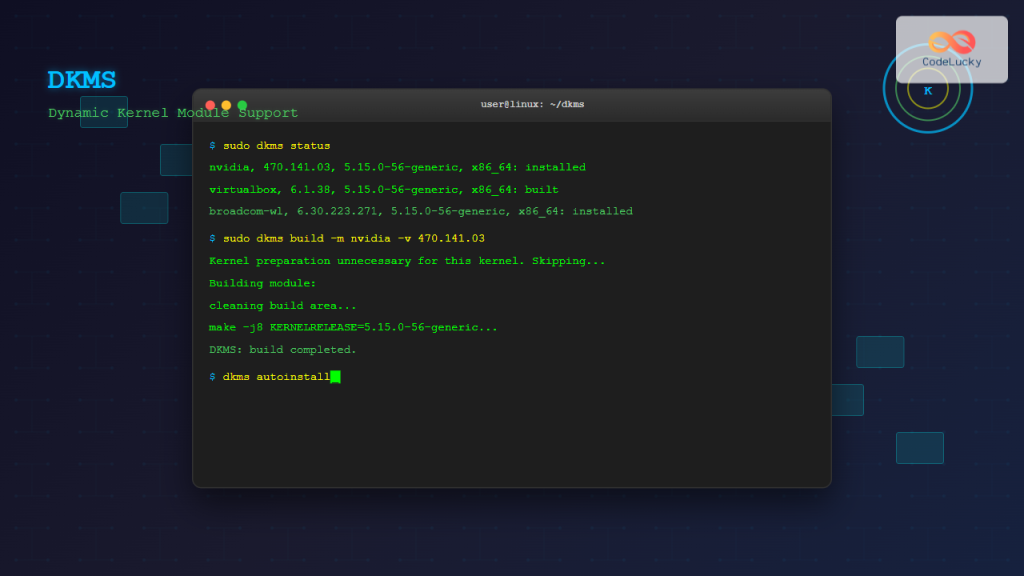Screen dimensions: 1024x576
Task: Select the circled K badge icon
Action: (928, 88)
